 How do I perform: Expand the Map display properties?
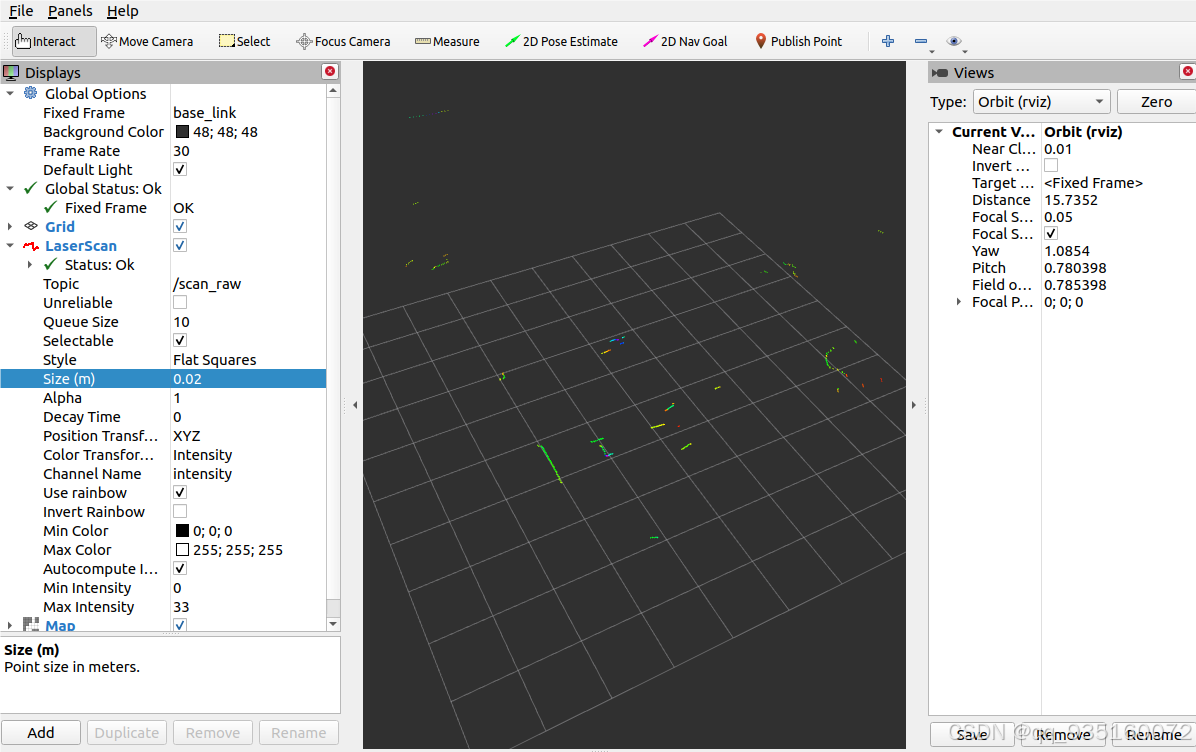coord(10,625)
